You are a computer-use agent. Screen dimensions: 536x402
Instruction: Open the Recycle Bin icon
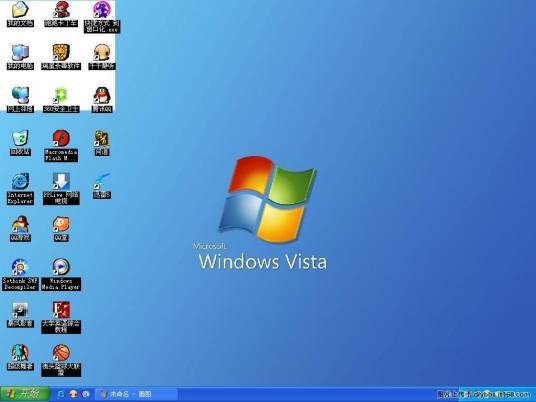click(x=20, y=143)
